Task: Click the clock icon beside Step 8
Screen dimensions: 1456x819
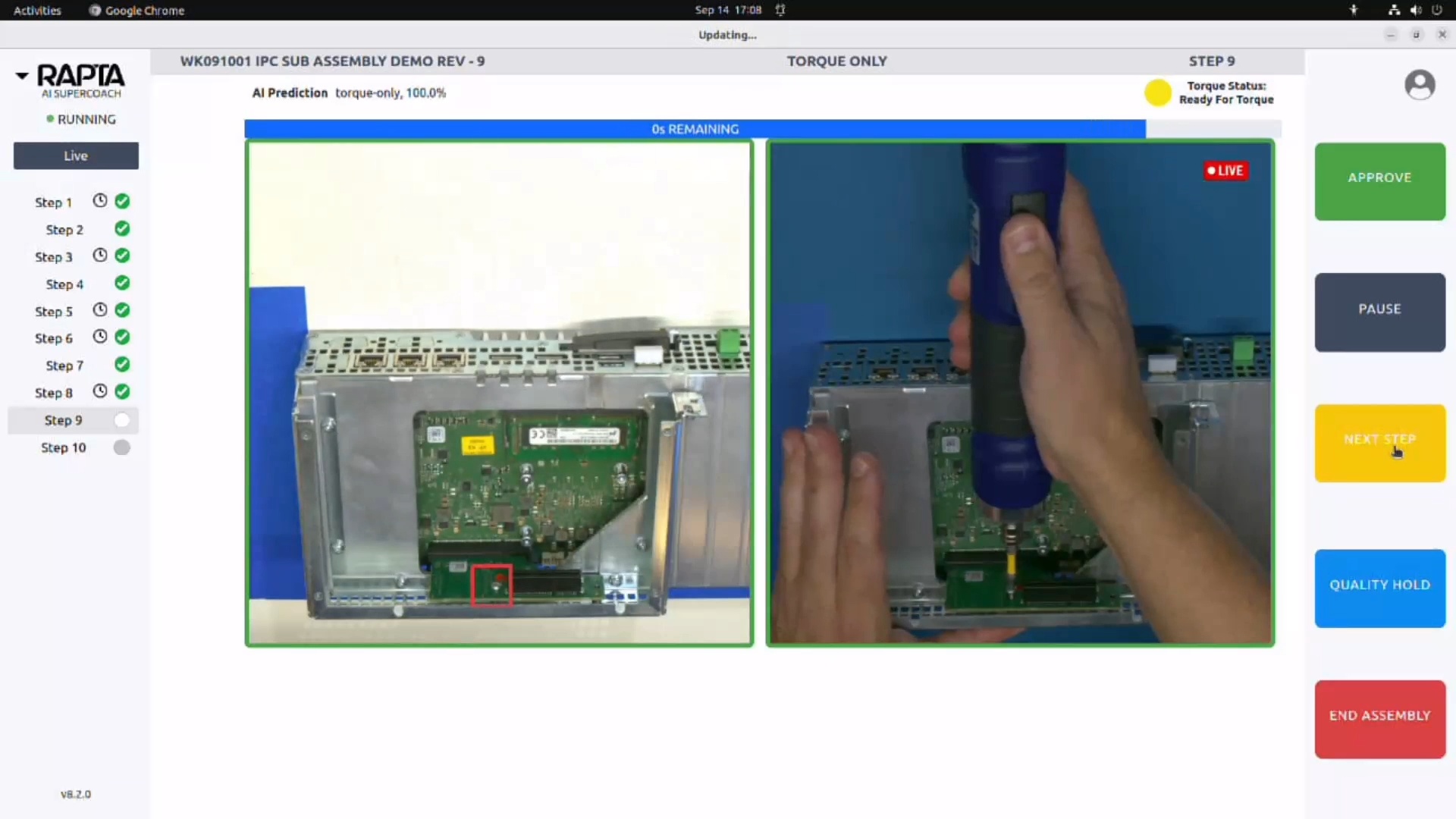Action: (100, 391)
